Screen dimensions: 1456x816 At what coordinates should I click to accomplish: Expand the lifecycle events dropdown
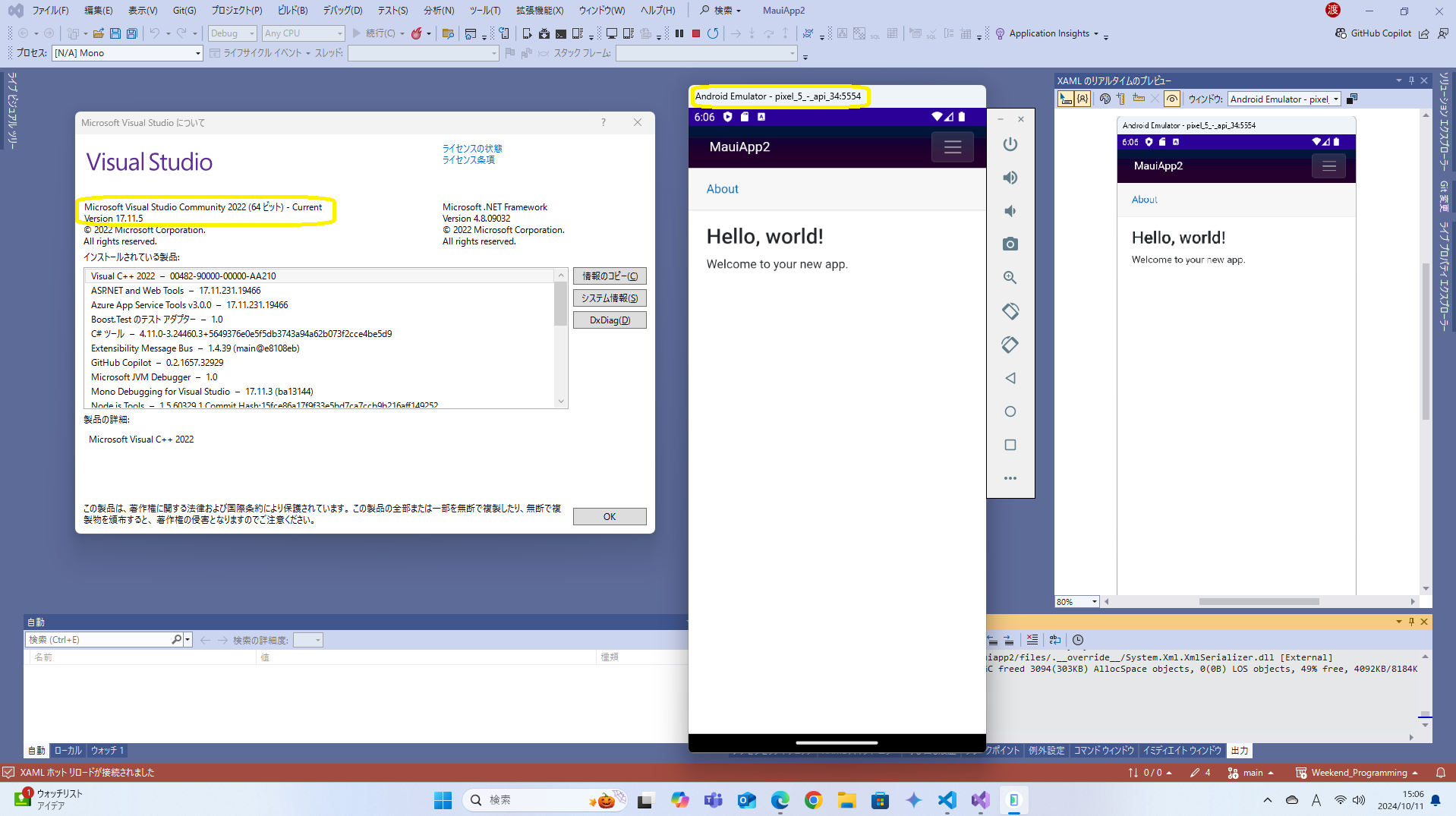(260, 53)
